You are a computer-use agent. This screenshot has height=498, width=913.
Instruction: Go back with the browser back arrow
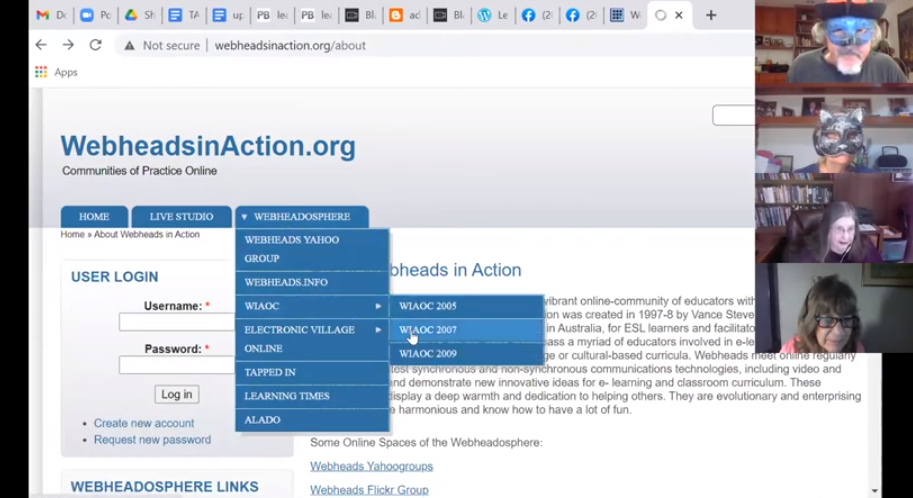coord(41,45)
